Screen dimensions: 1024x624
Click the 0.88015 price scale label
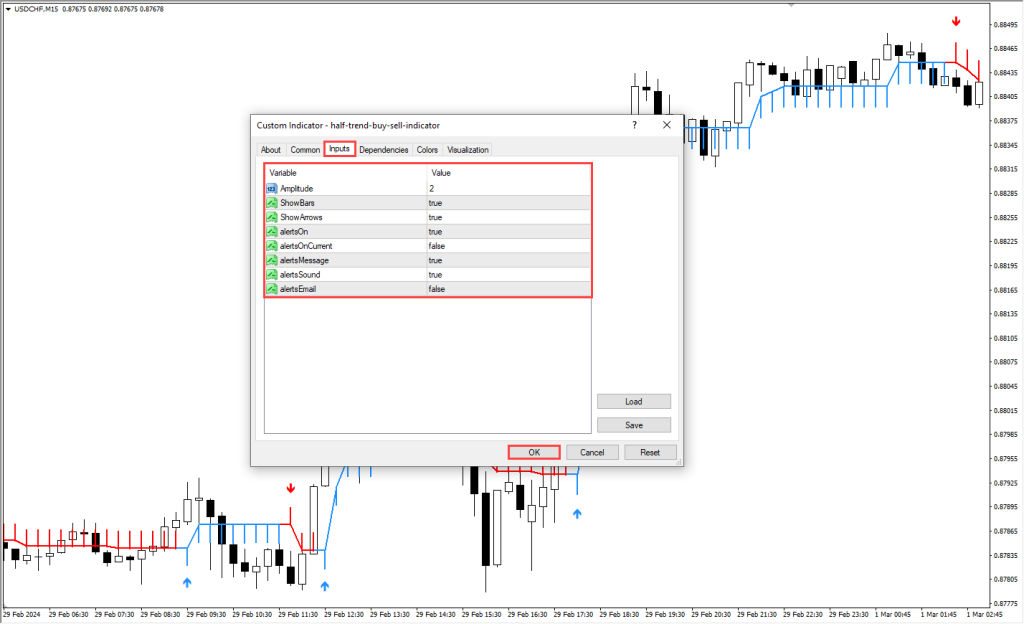tap(1006, 411)
